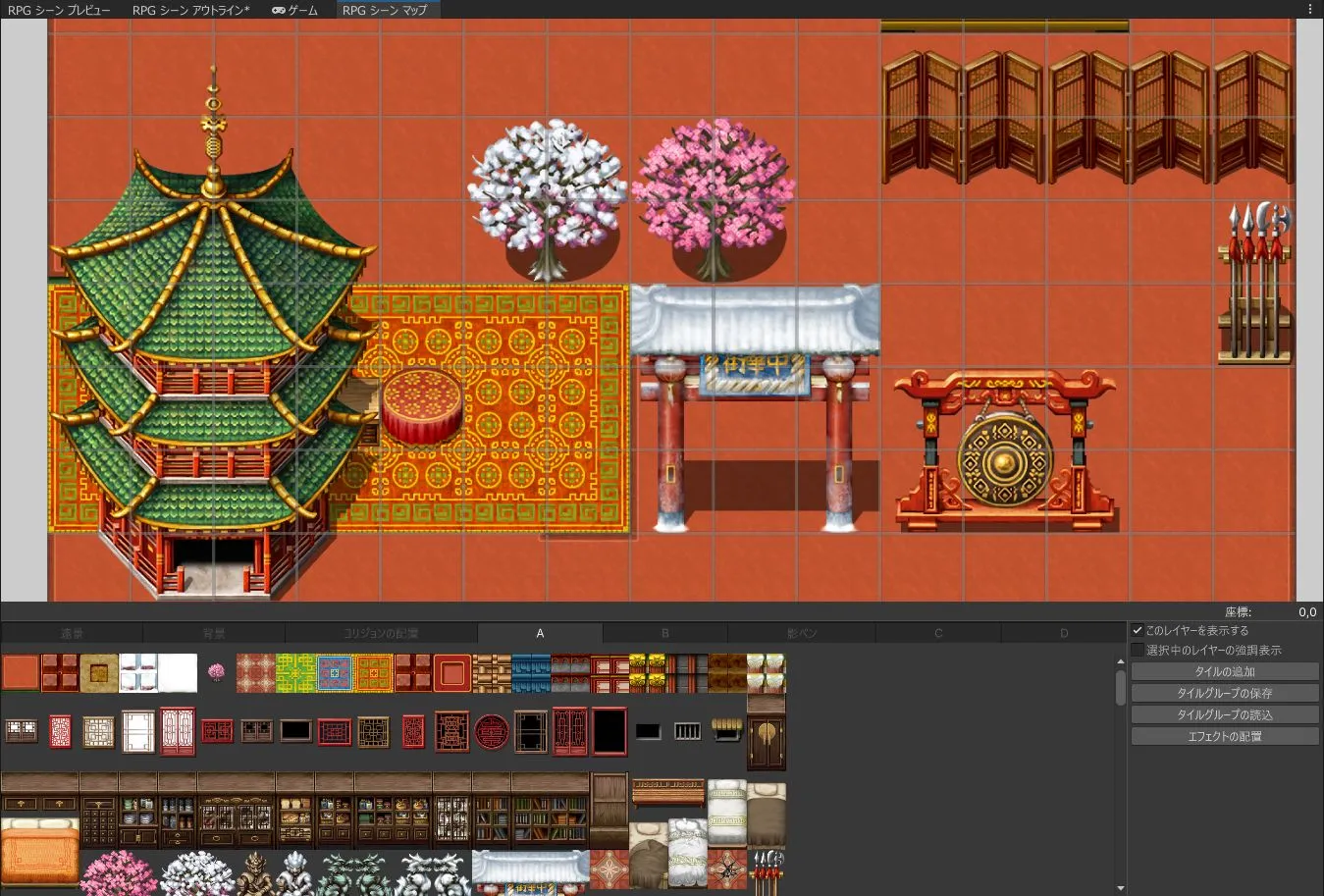Select the green and yellow patterned carpet tile
Image resolution: width=1324 pixels, height=896 pixels.
point(295,673)
